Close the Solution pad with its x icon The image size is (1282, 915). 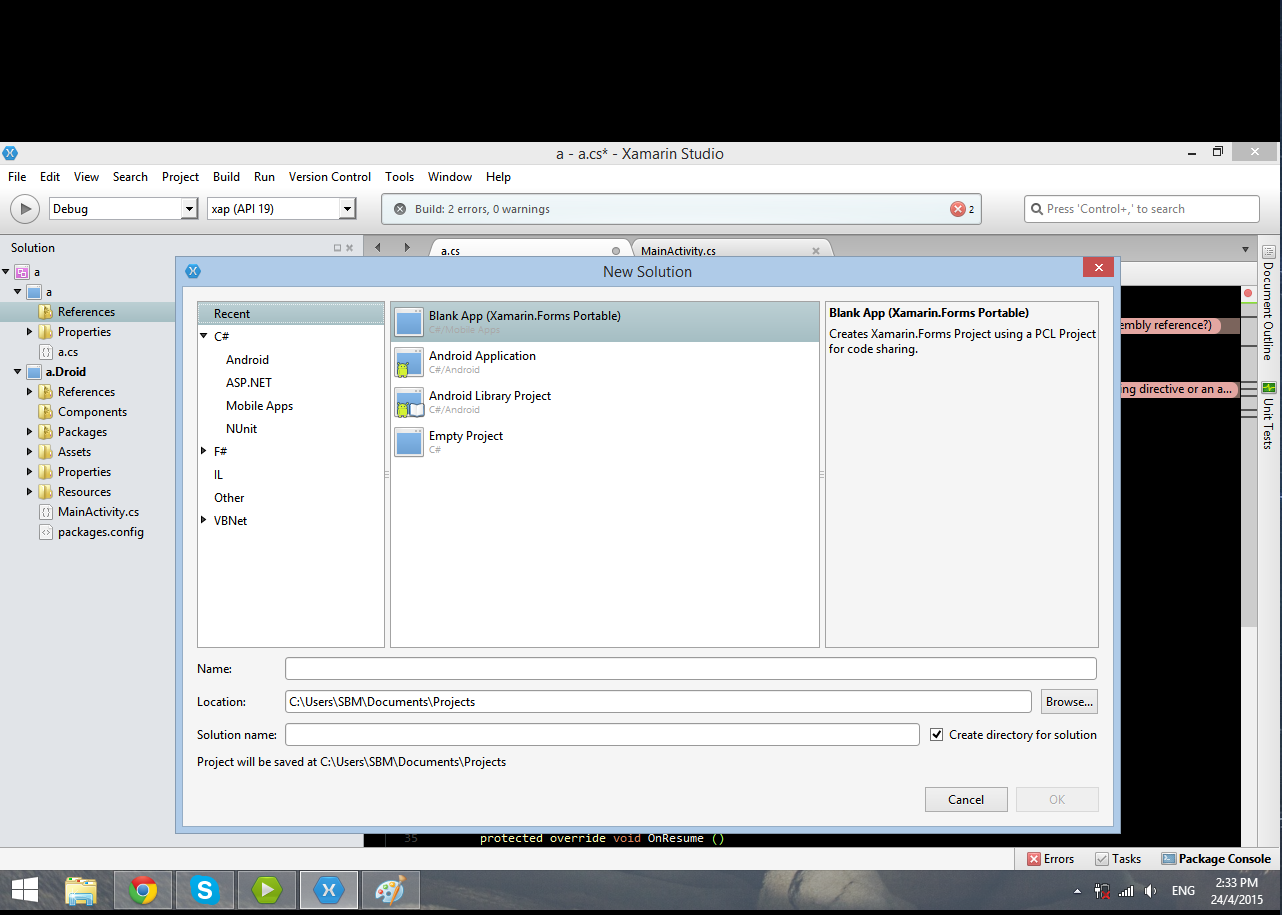(x=350, y=248)
